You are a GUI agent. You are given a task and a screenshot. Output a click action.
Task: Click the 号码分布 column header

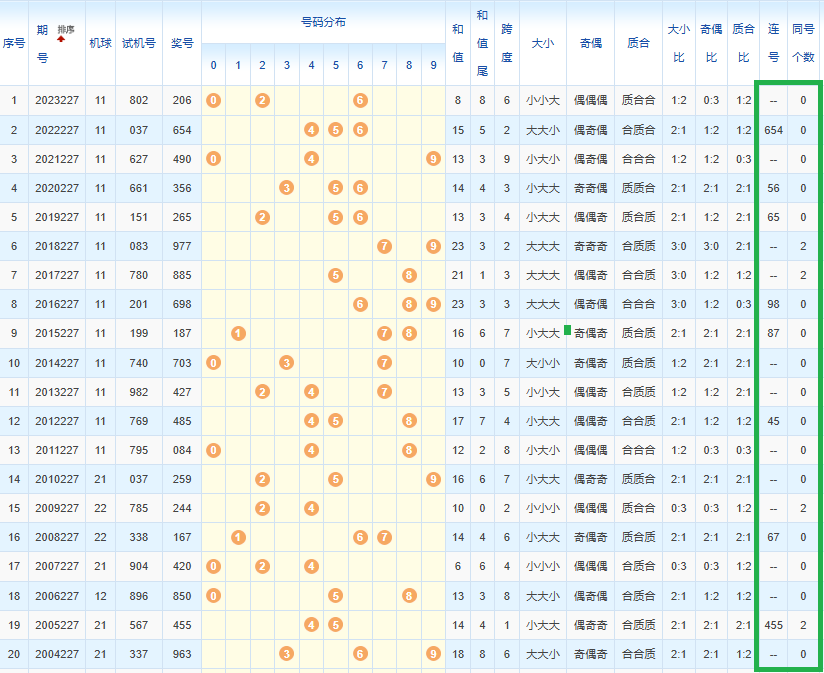[x=323, y=22]
